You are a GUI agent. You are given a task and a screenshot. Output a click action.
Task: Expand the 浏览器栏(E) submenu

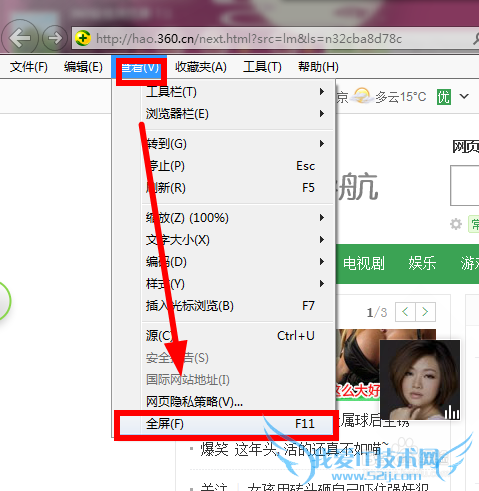click(x=223, y=114)
